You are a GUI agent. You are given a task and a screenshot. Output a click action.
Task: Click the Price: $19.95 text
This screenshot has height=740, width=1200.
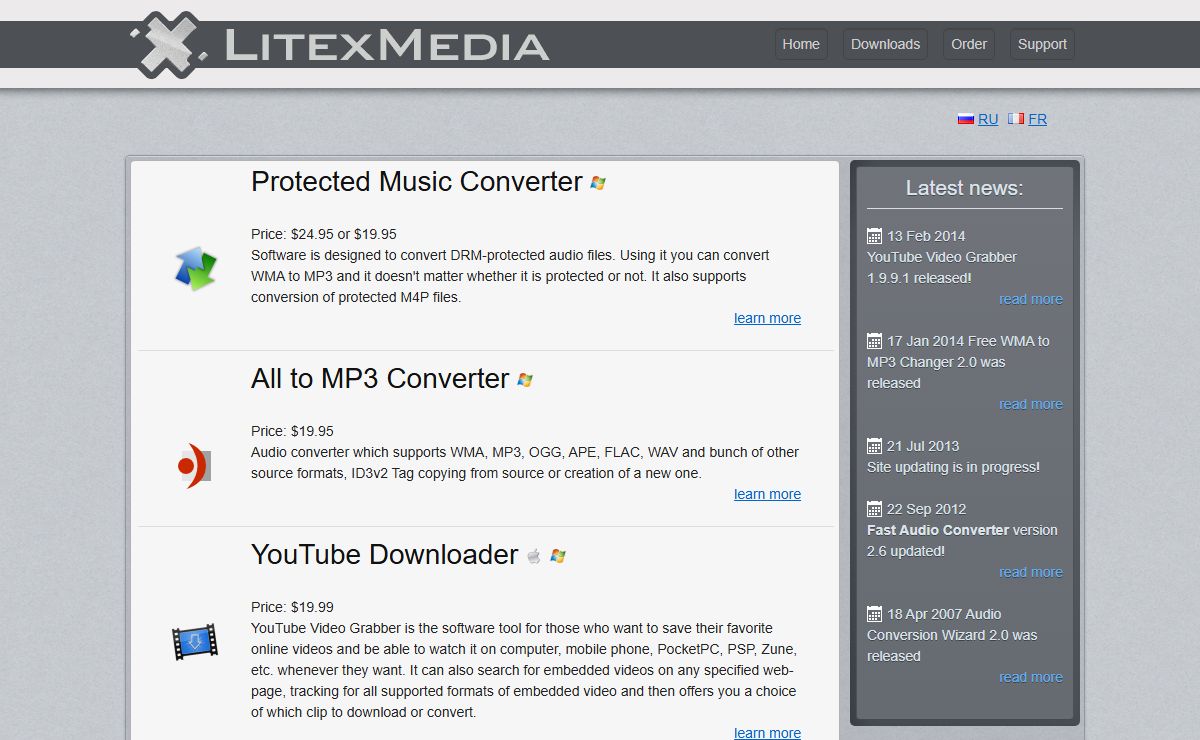pyautogui.click(x=292, y=431)
